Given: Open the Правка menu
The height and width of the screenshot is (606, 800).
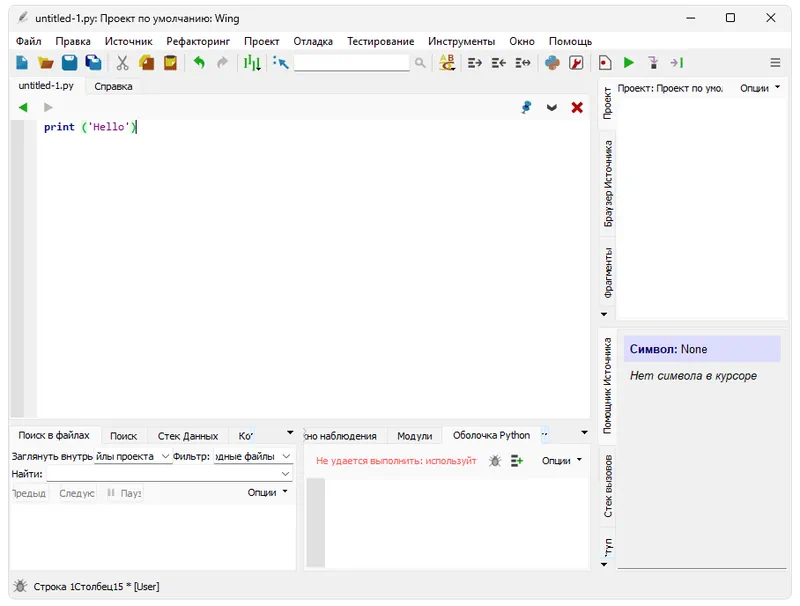Looking at the screenshot, I should click(x=73, y=41).
